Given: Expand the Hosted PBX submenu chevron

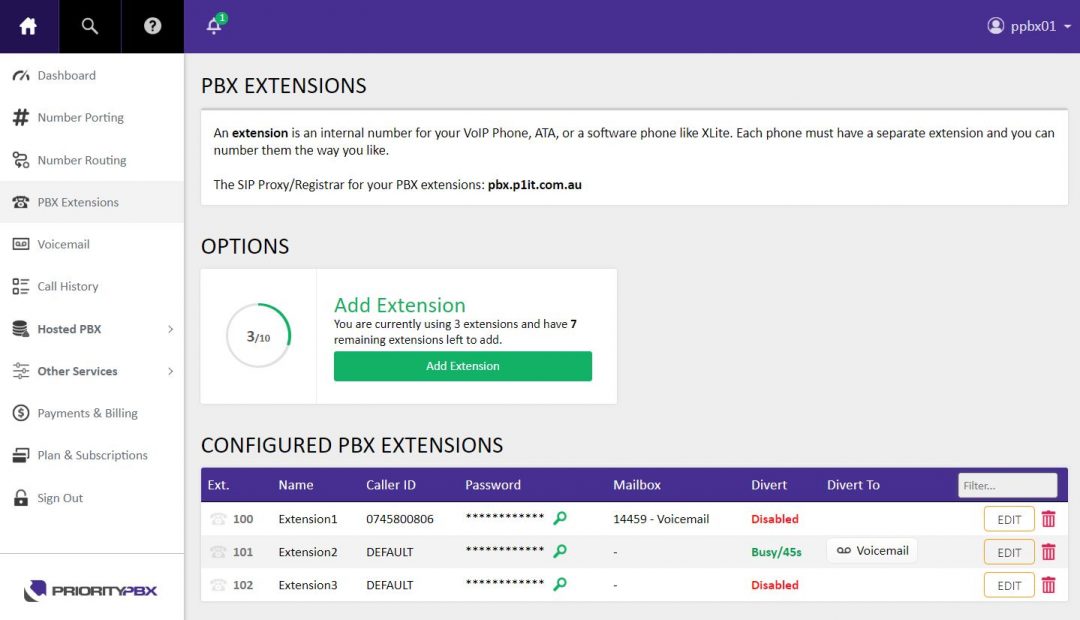Looking at the screenshot, I should tap(170, 329).
